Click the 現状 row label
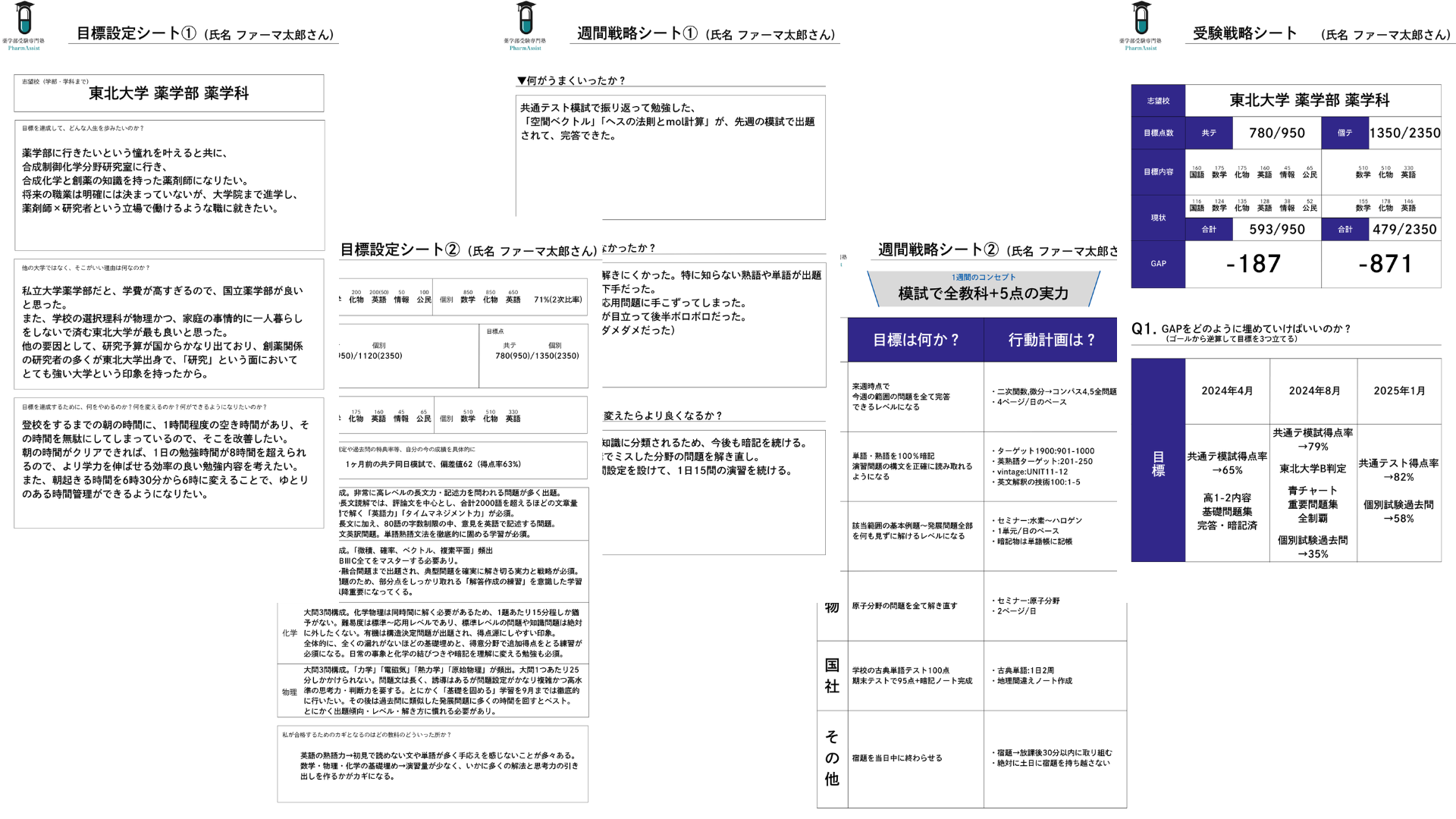The height and width of the screenshot is (819, 1456). (1158, 218)
